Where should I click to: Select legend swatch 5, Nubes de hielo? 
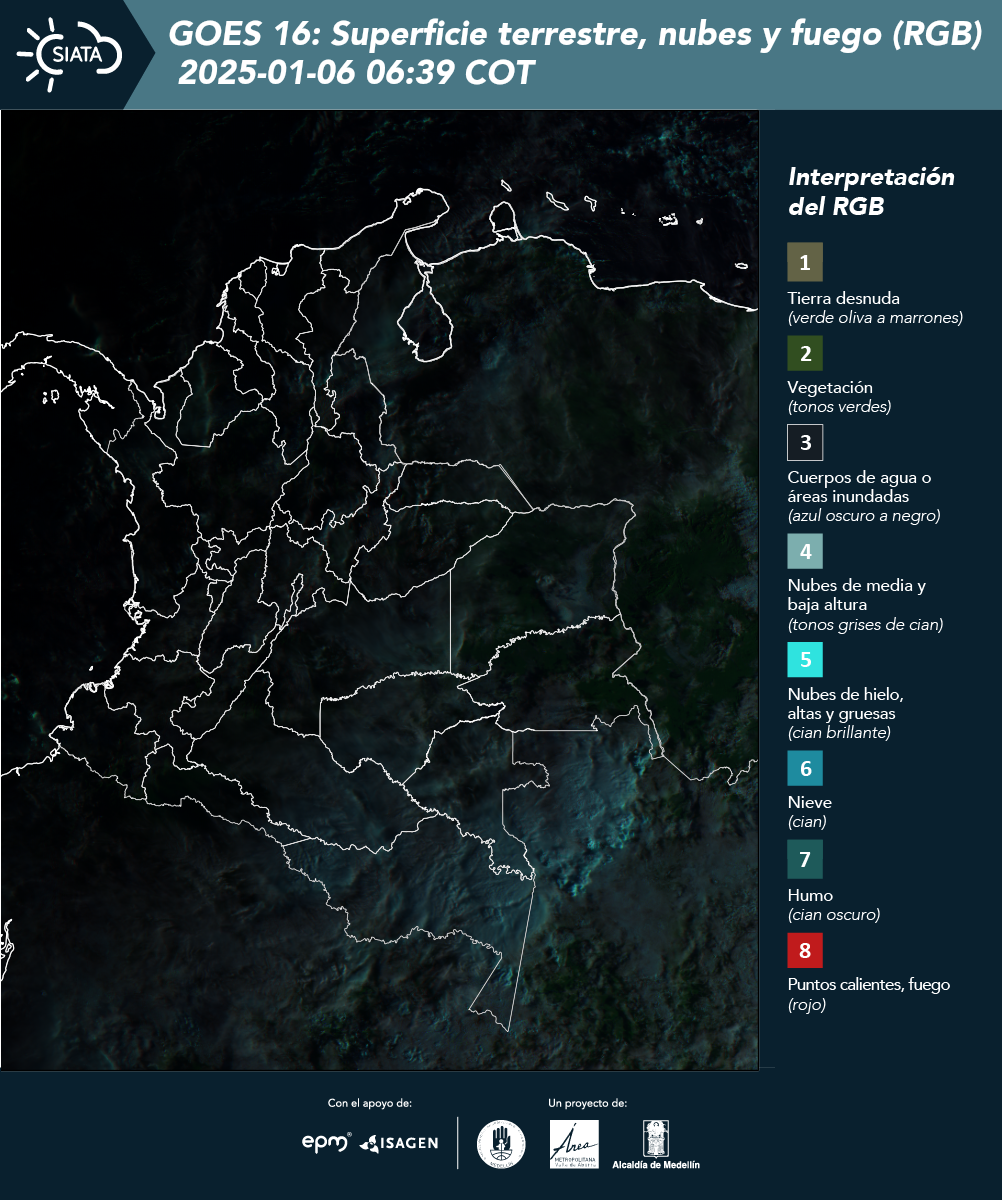805,660
